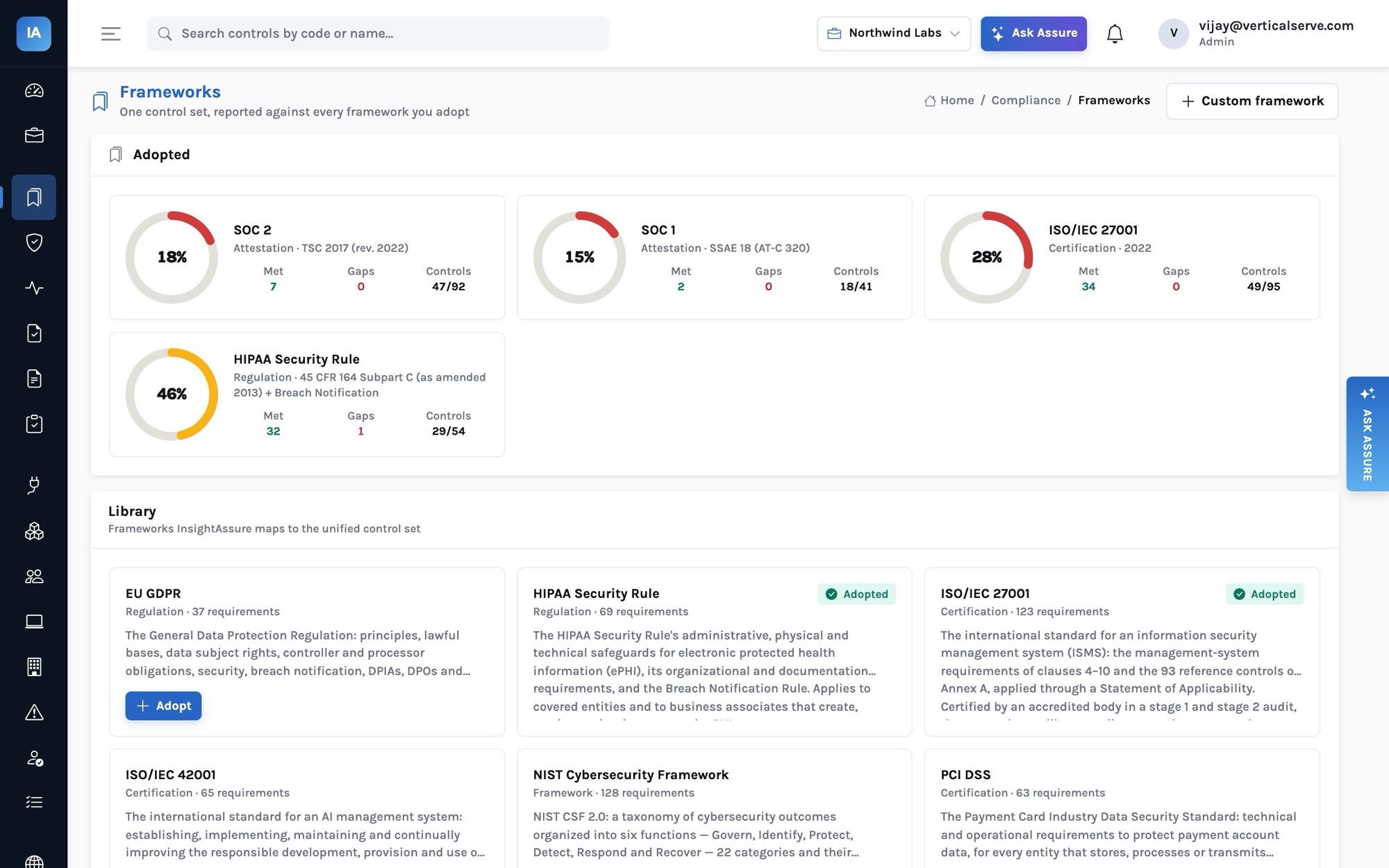This screenshot has width=1389, height=868.
Task: Open the text document sidebar icon
Action: click(x=34, y=378)
